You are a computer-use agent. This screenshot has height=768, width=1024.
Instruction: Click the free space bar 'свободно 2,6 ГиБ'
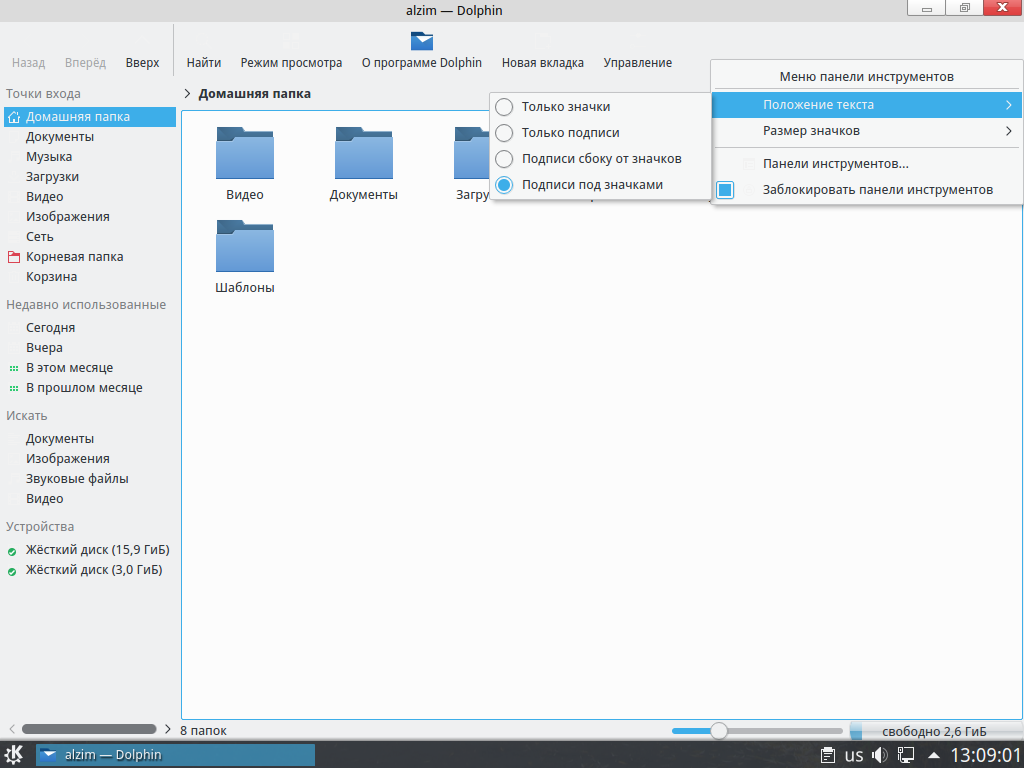pyautogui.click(x=936, y=731)
